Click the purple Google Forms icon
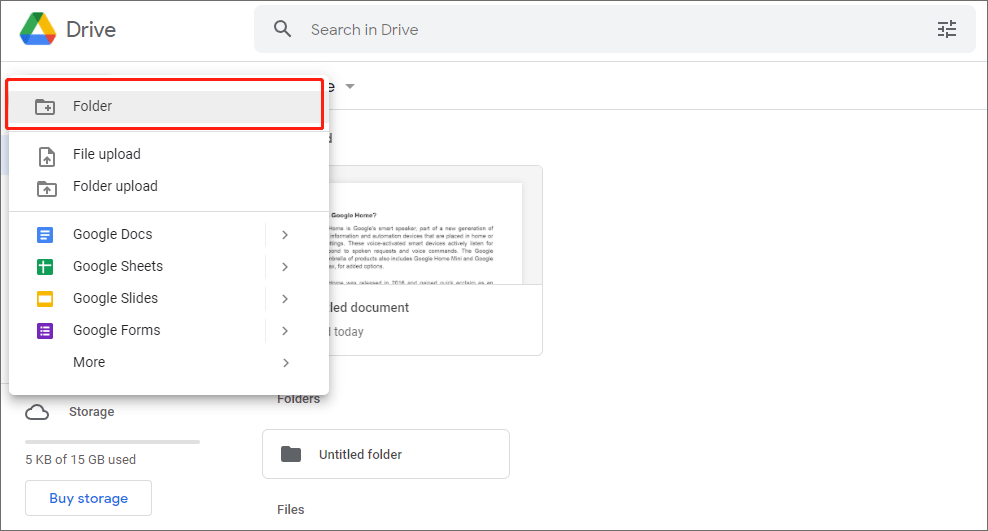The width and height of the screenshot is (988, 531). pyautogui.click(x=45, y=331)
